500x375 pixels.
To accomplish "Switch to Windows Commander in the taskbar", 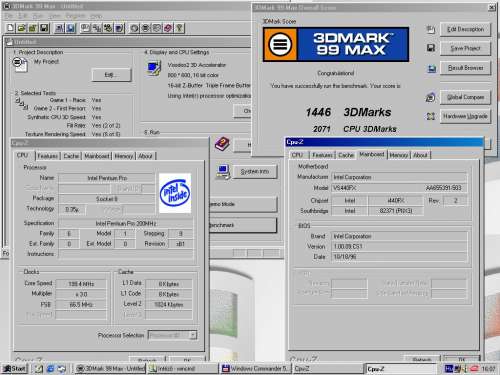I will point(255,368).
